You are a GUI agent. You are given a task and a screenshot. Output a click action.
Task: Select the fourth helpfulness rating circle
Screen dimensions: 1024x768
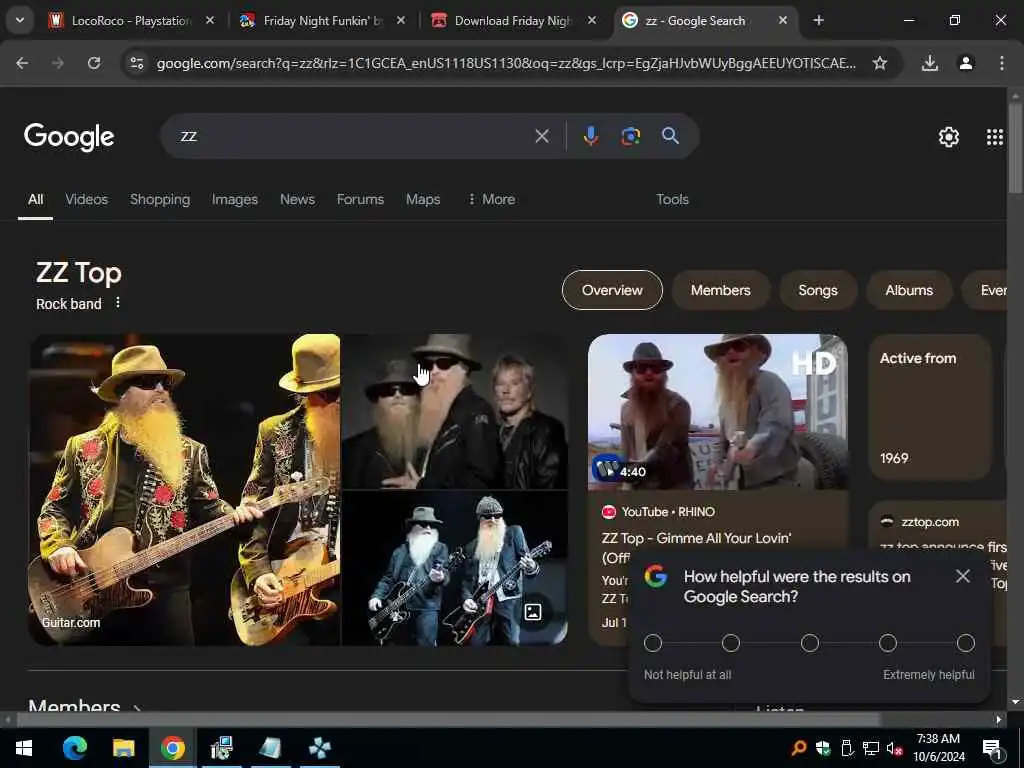[x=888, y=643]
